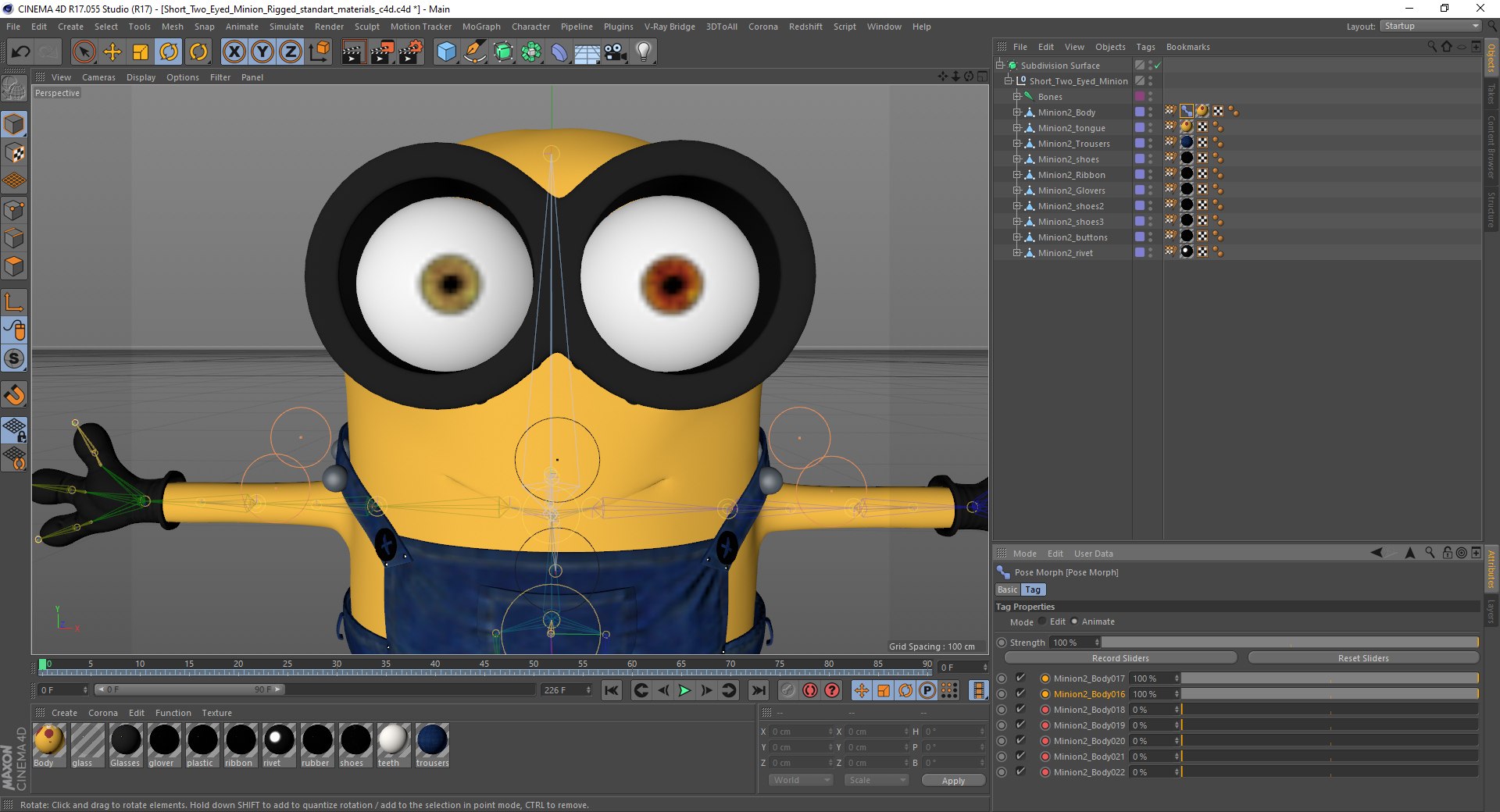Toggle visibility dots for Minion2_Body
The height and width of the screenshot is (812, 1500).
coord(1150,112)
